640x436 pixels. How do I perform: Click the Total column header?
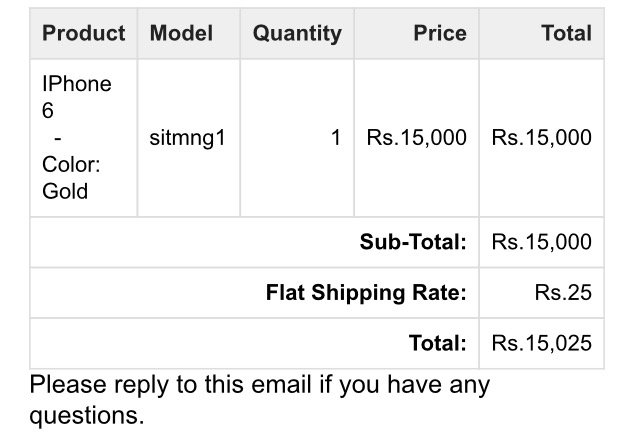tap(566, 33)
